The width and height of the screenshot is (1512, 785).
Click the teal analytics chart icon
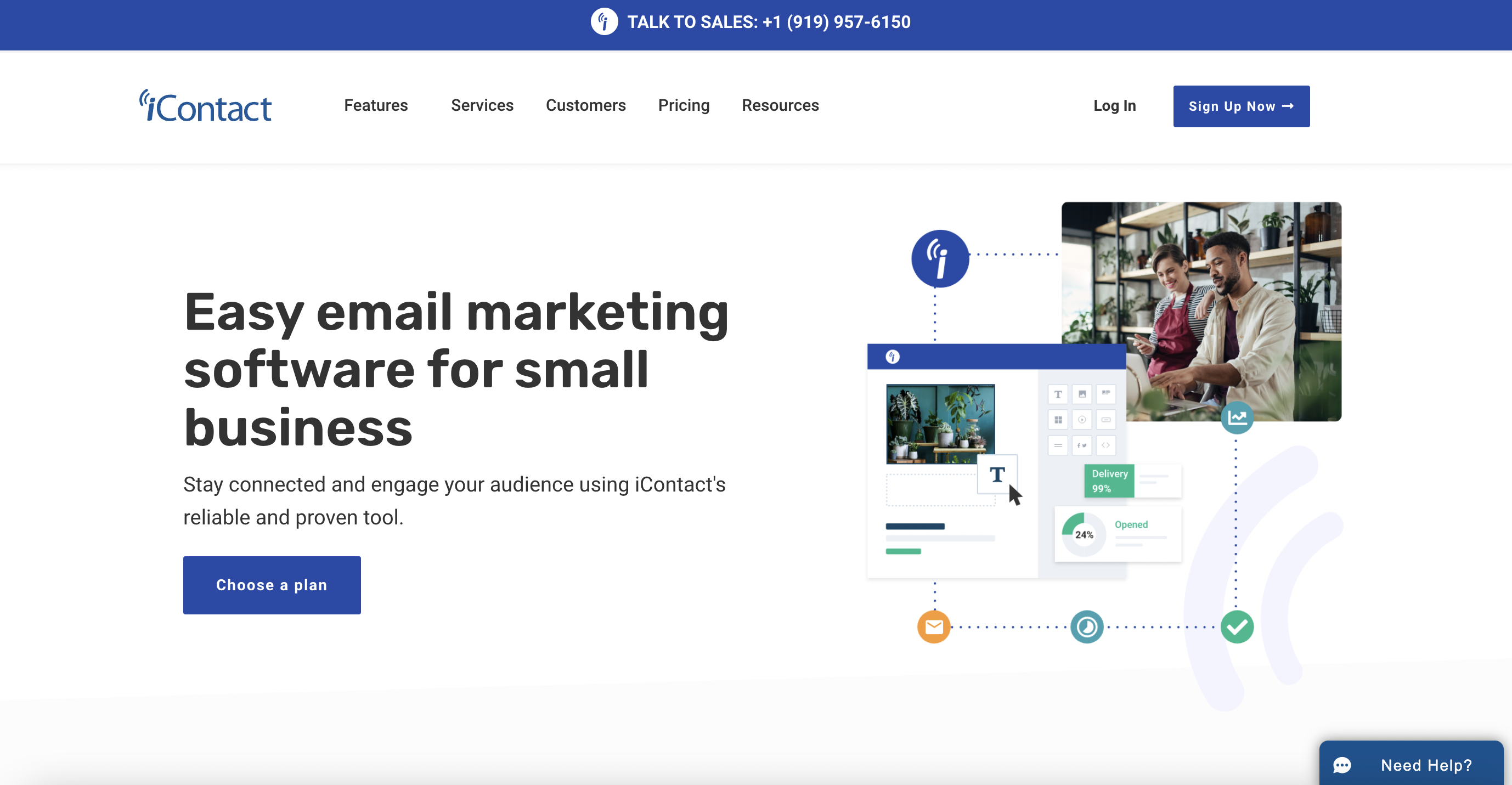coord(1237,417)
